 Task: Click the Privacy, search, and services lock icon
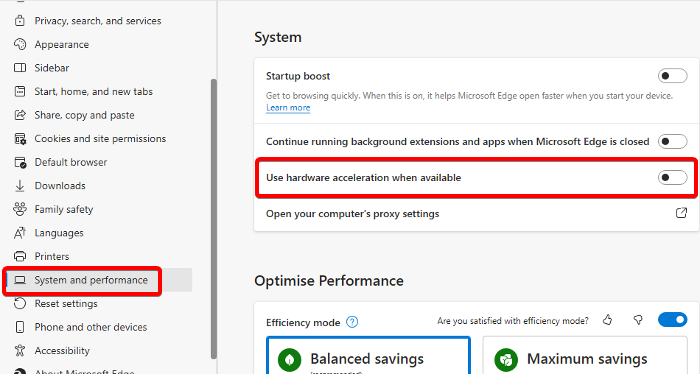[x=20, y=21]
